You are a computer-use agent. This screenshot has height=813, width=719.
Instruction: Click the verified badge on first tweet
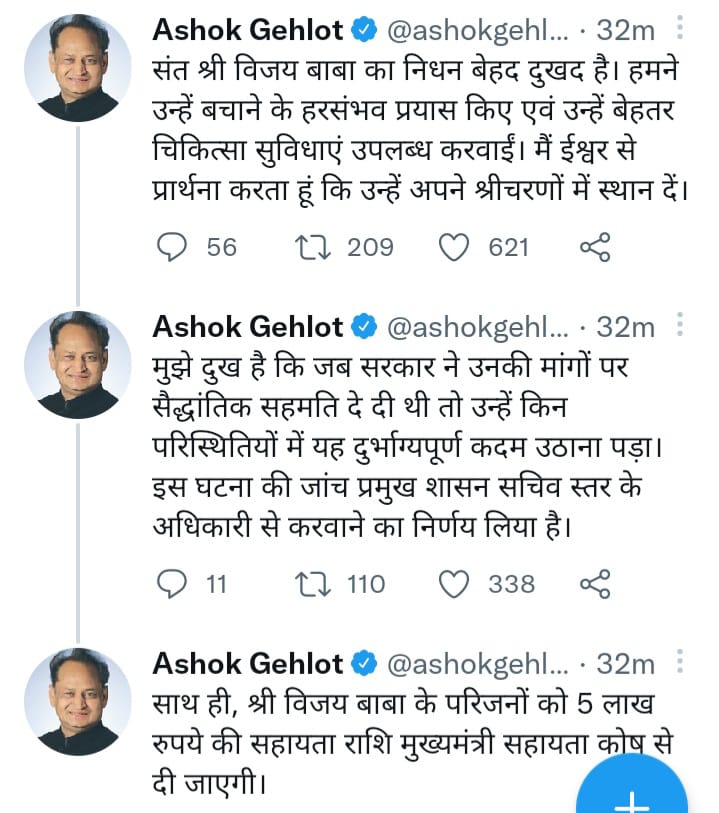(x=364, y=31)
